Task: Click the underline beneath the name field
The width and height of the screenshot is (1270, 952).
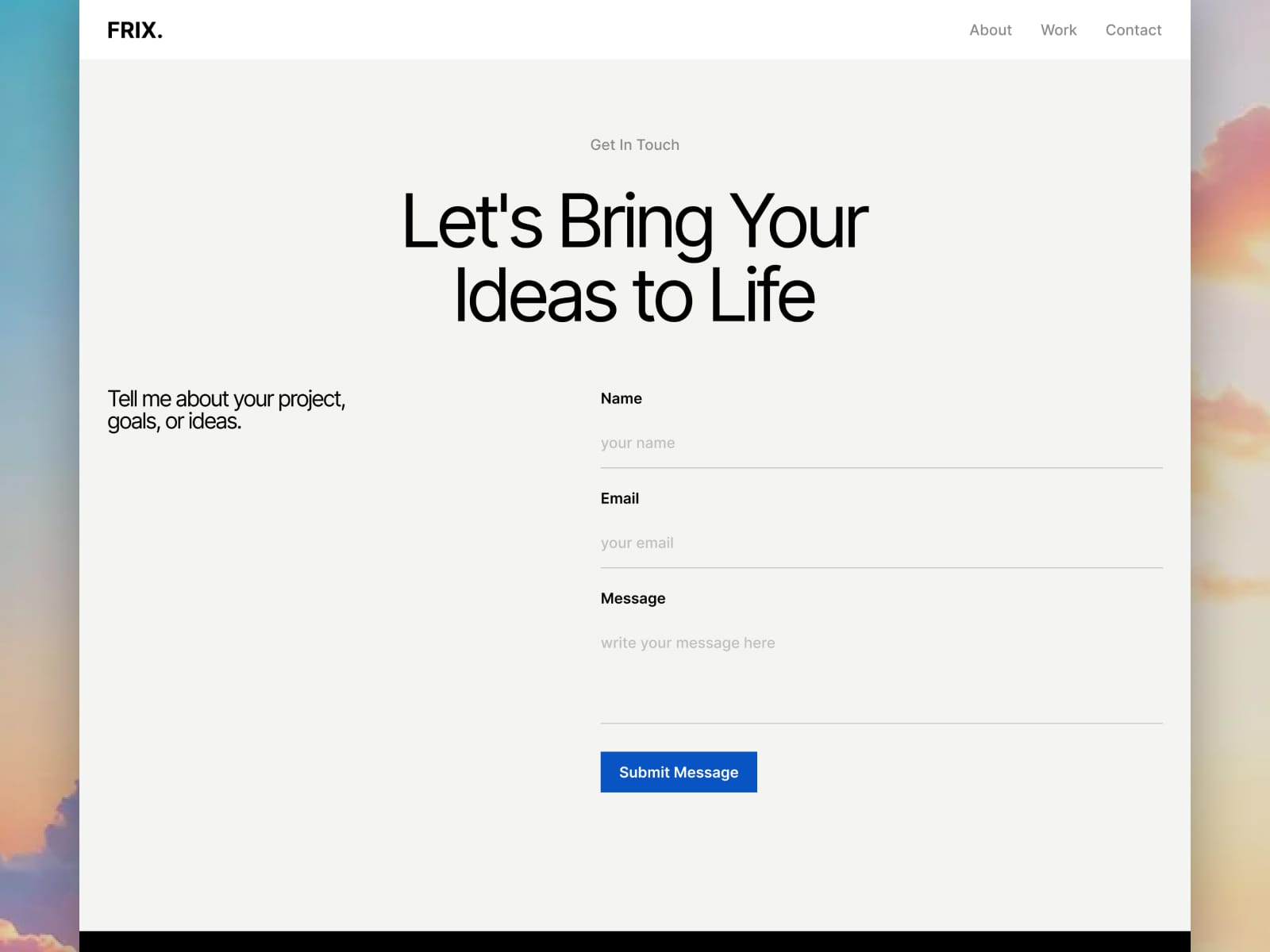Action: coord(881,468)
